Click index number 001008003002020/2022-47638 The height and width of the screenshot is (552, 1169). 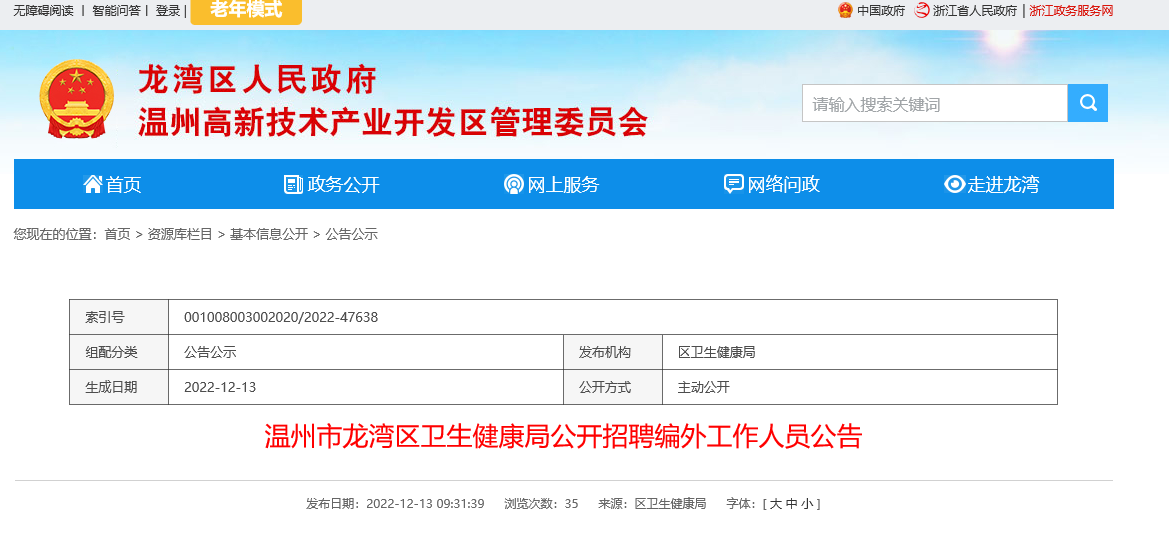click(281, 318)
